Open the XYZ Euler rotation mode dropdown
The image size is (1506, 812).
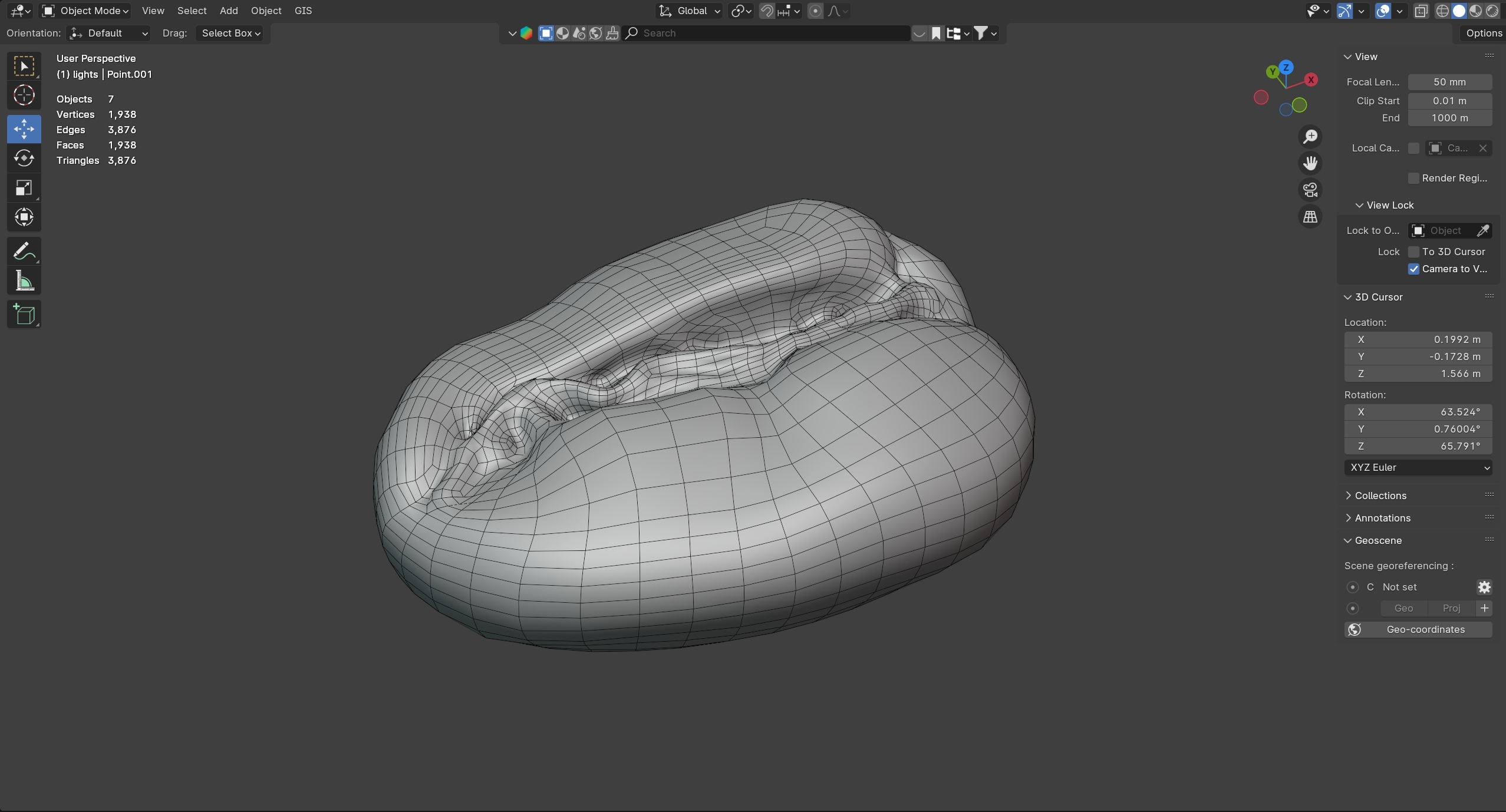click(x=1418, y=467)
